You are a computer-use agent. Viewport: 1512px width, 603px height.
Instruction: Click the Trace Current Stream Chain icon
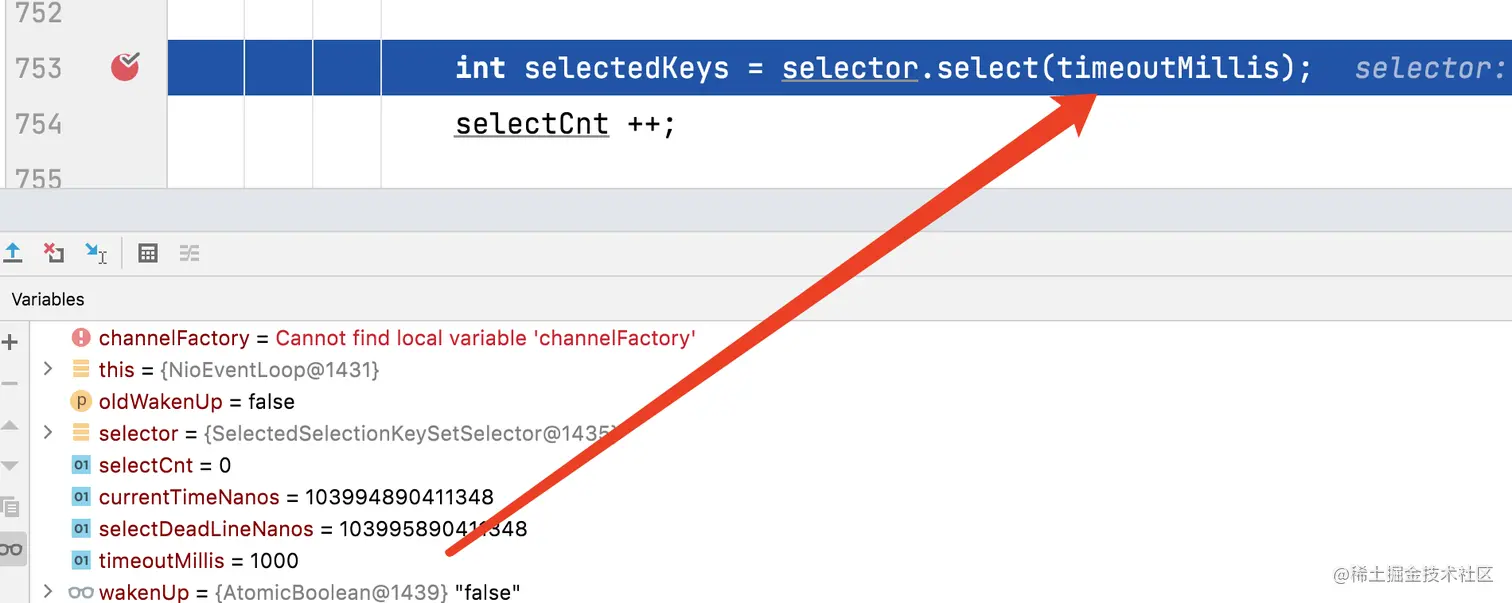[x=189, y=253]
